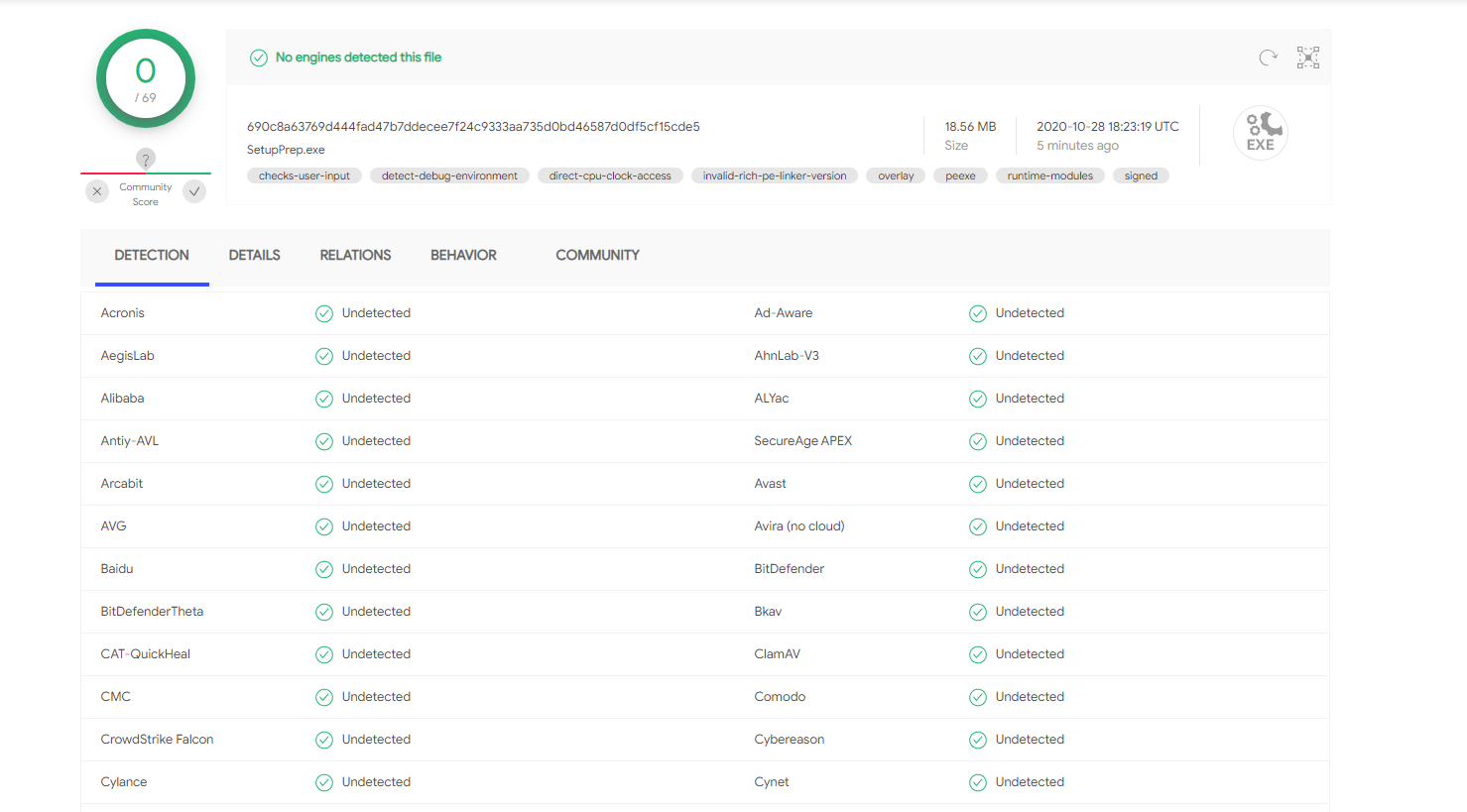Click the detection score circle 0/69
Image resolution: width=1467 pixels, height=812 pixels.
(146, 78)
